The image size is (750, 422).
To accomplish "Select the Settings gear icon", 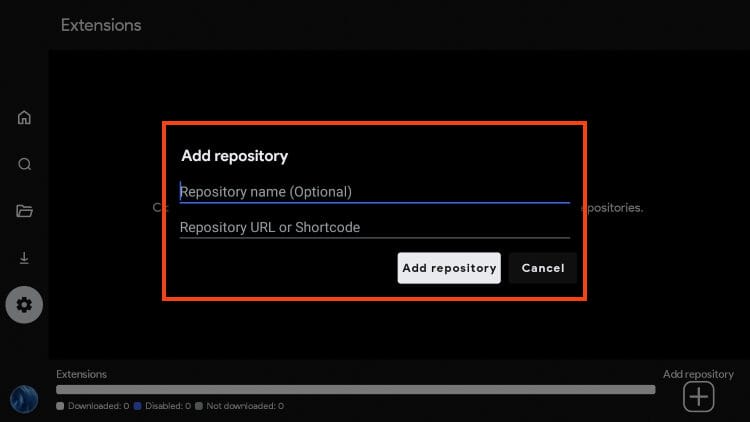I will (x=24, y=305).
